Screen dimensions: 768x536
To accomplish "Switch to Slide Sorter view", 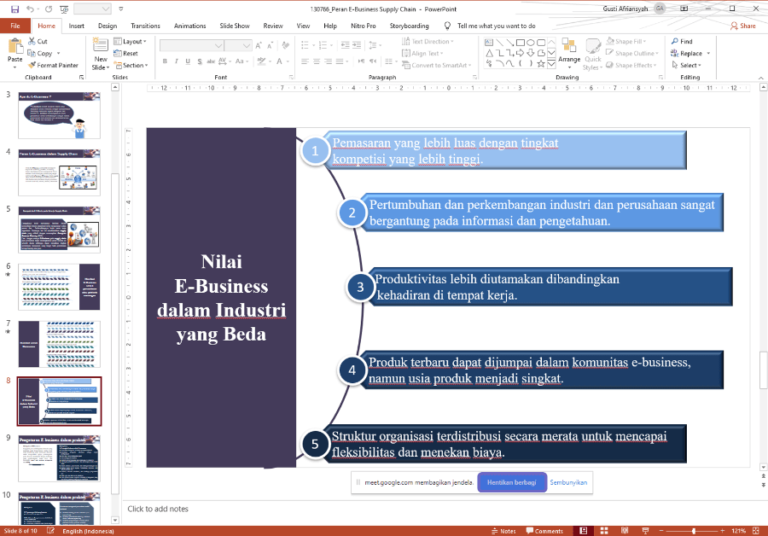I will (604, 531).
